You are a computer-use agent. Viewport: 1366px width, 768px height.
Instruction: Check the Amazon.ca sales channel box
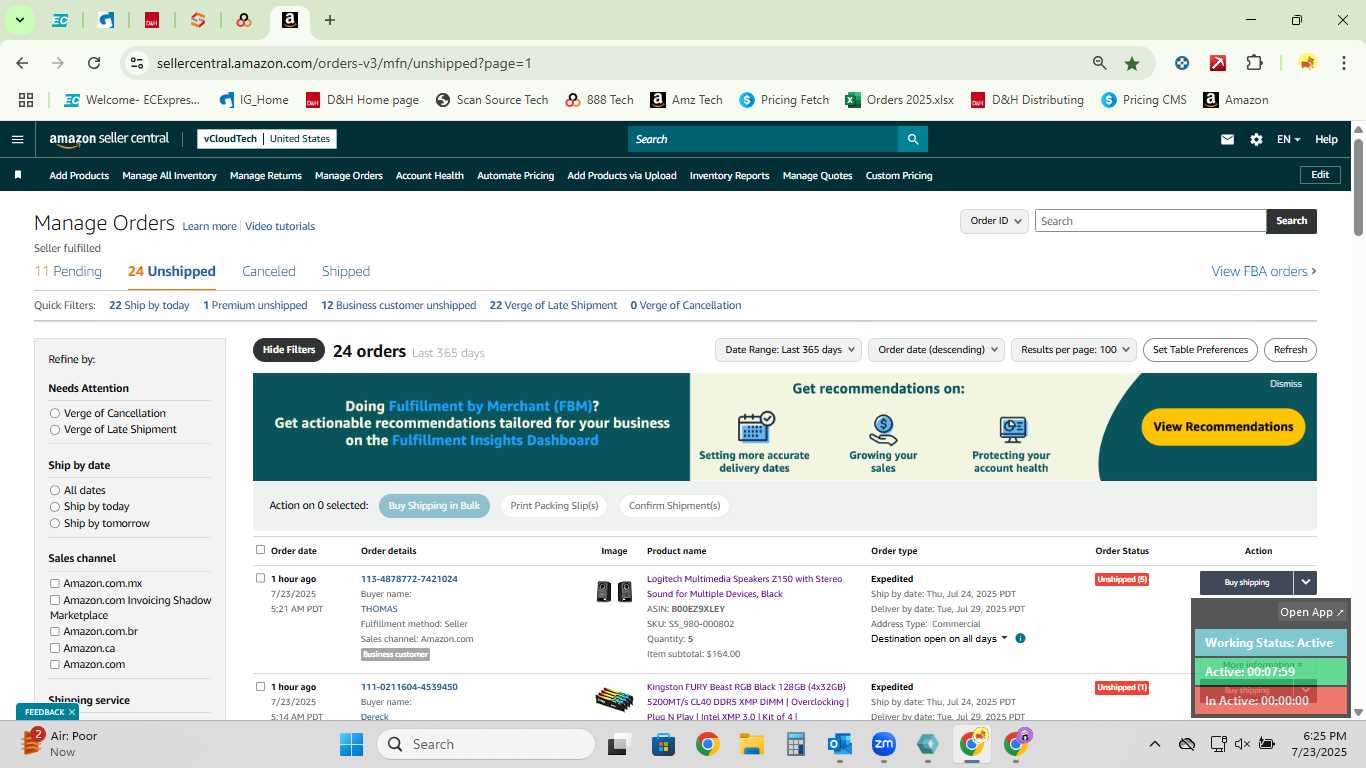(55, 648)
